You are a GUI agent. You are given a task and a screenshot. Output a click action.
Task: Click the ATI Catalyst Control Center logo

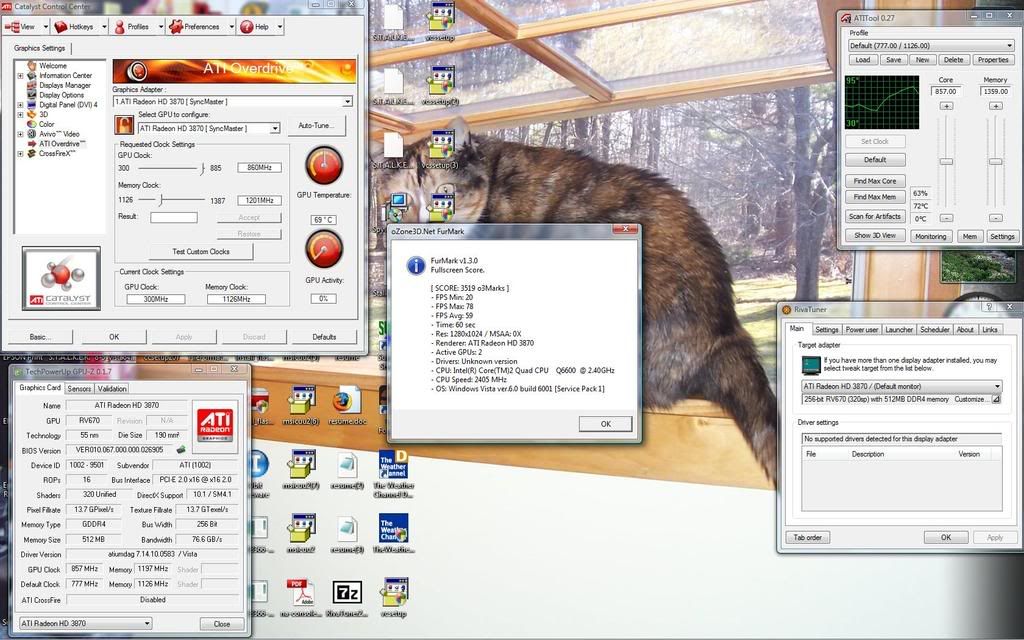pyautogui.click(x=61, y=278)
